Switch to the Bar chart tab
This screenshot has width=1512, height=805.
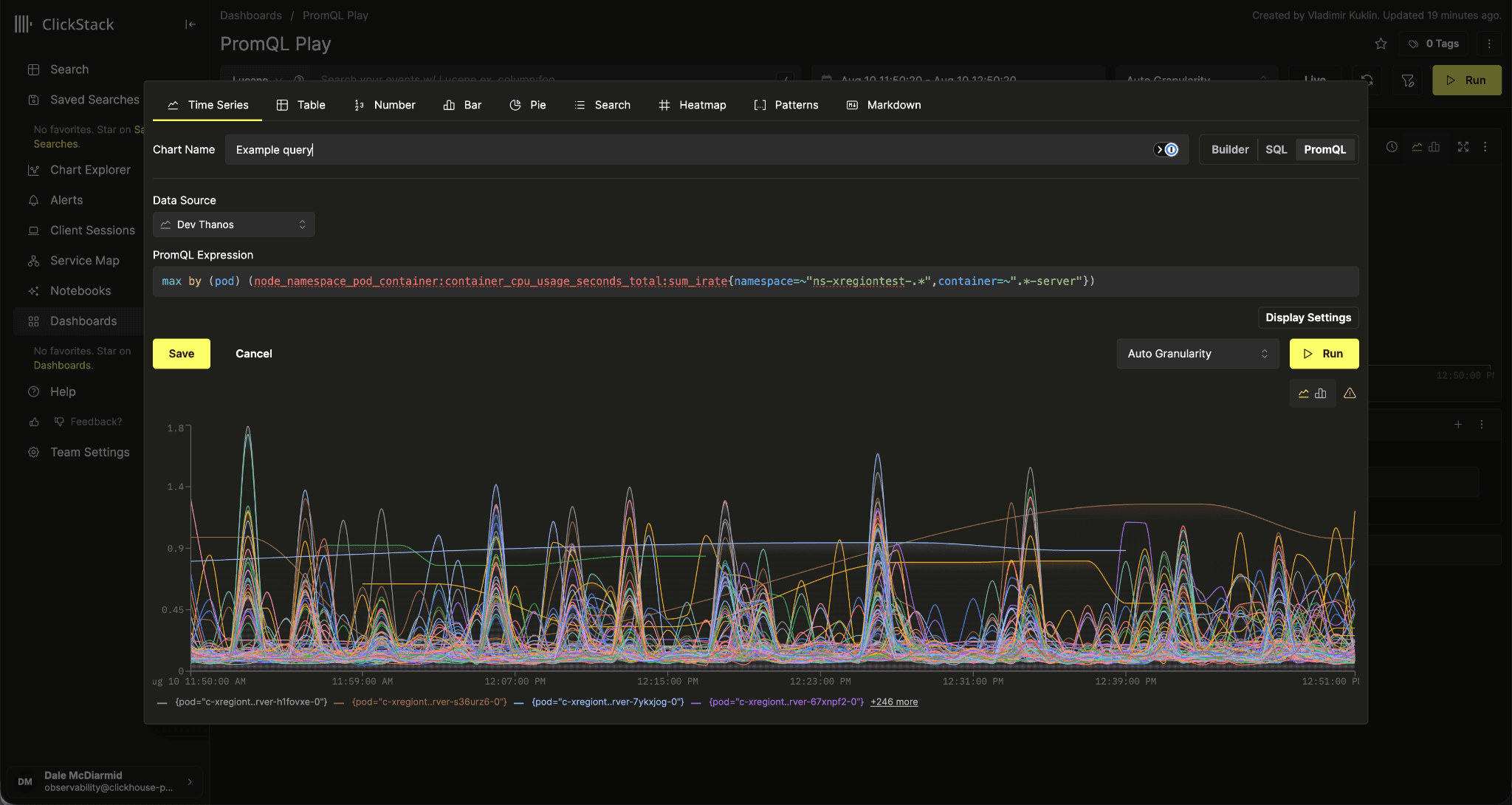[462, 105]
